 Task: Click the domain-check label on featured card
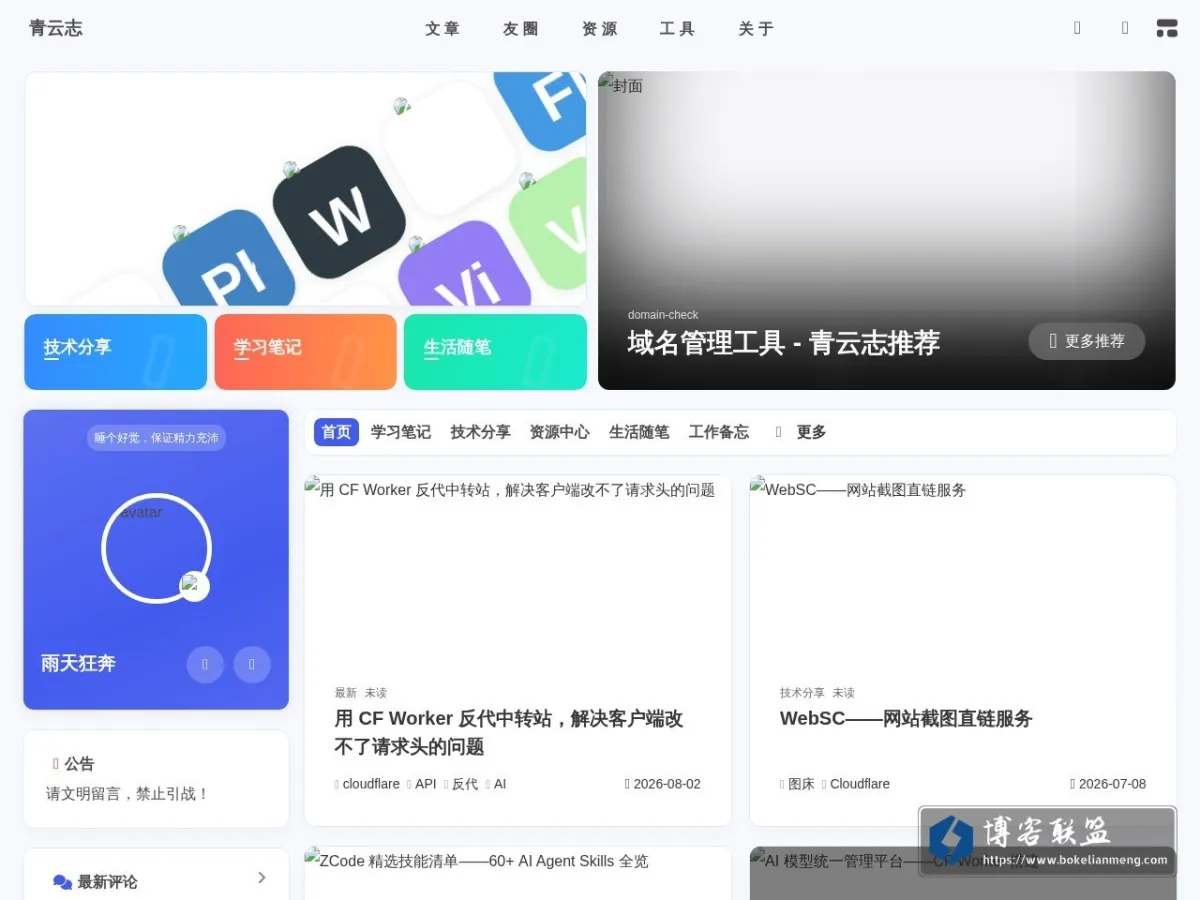tap(663, 315)
